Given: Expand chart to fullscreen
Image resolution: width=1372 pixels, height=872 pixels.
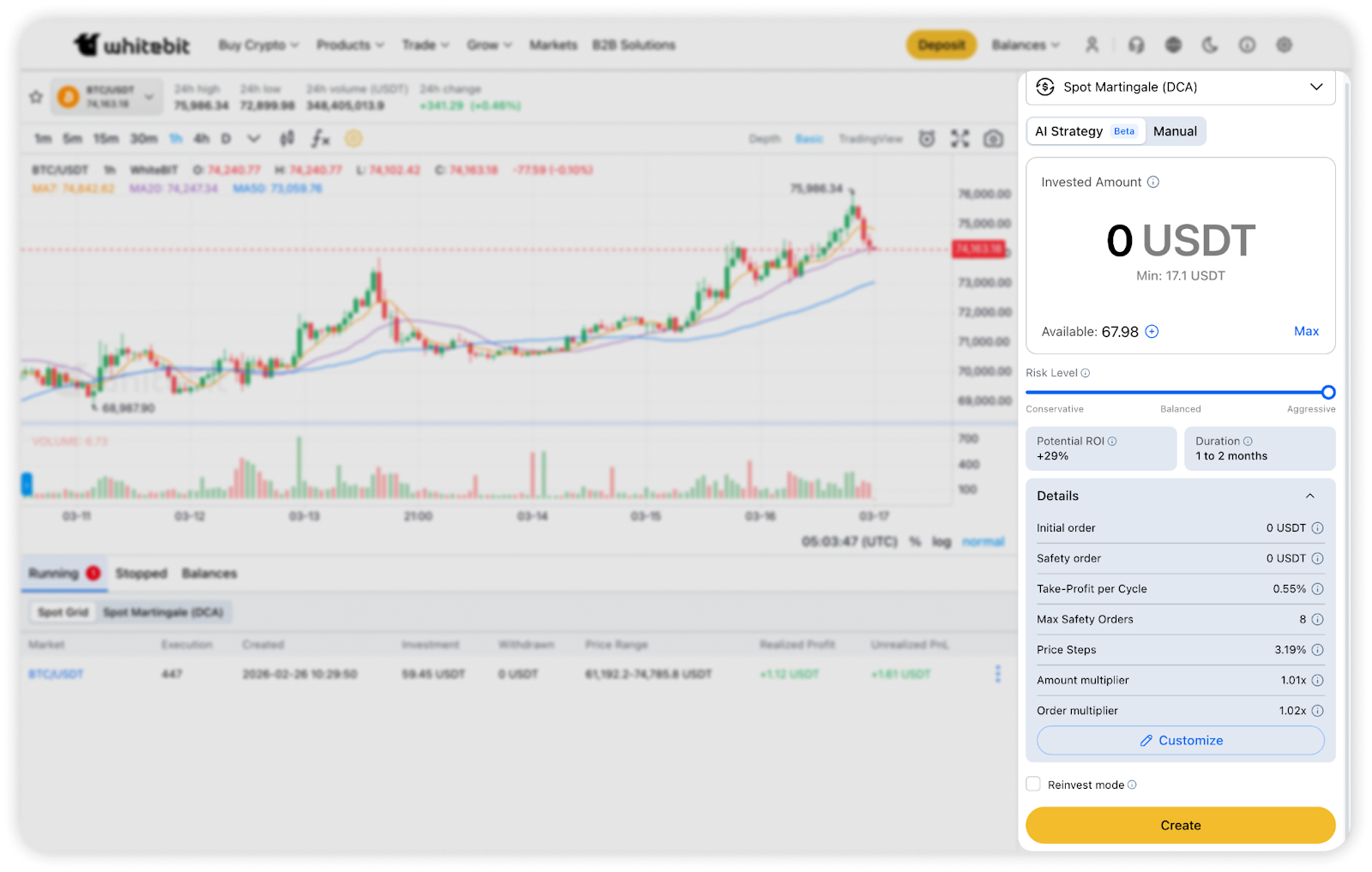Looking at the screenshot, I should pos(960,139).
